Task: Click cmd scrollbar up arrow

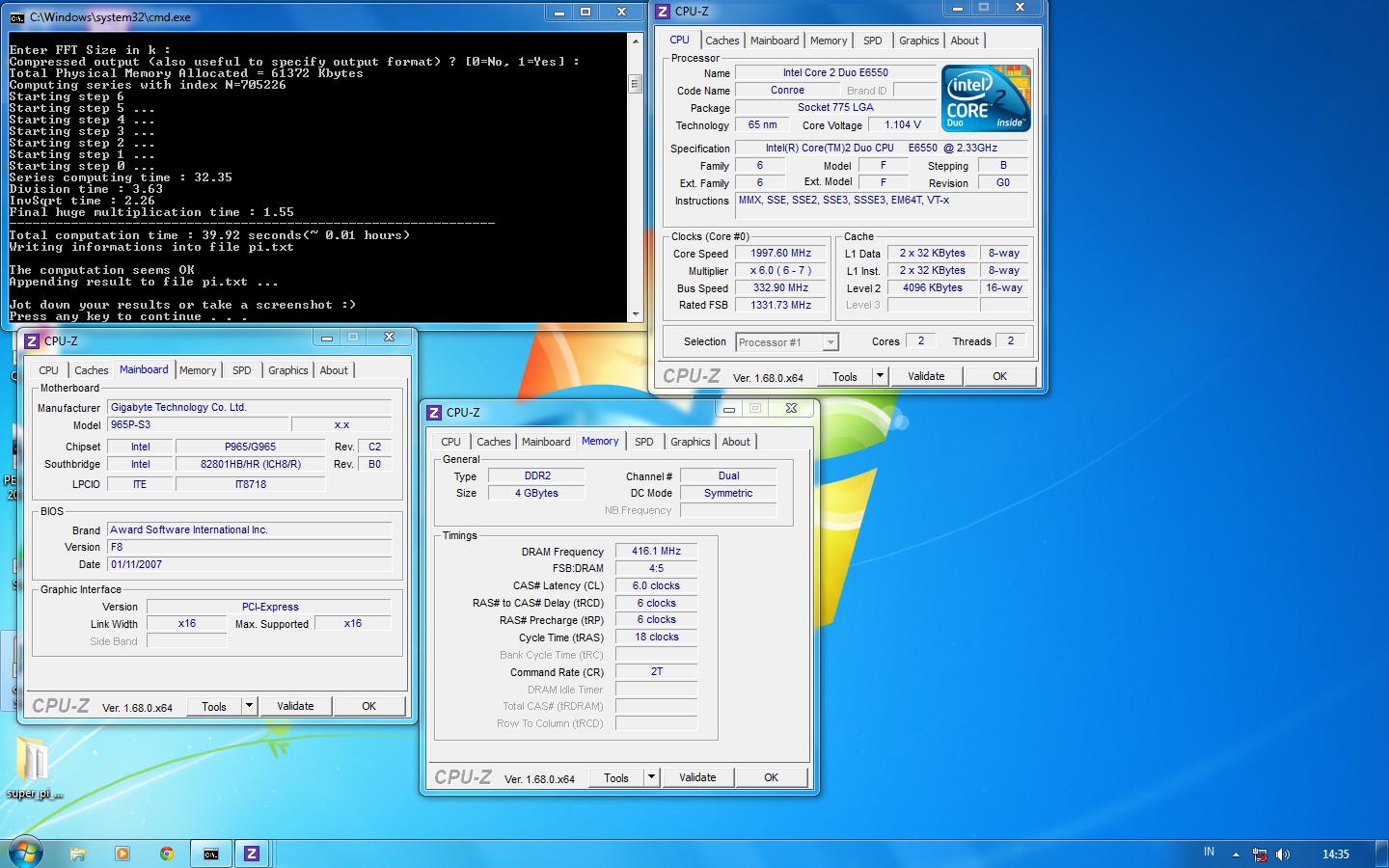Action: [x=635, y=41]
